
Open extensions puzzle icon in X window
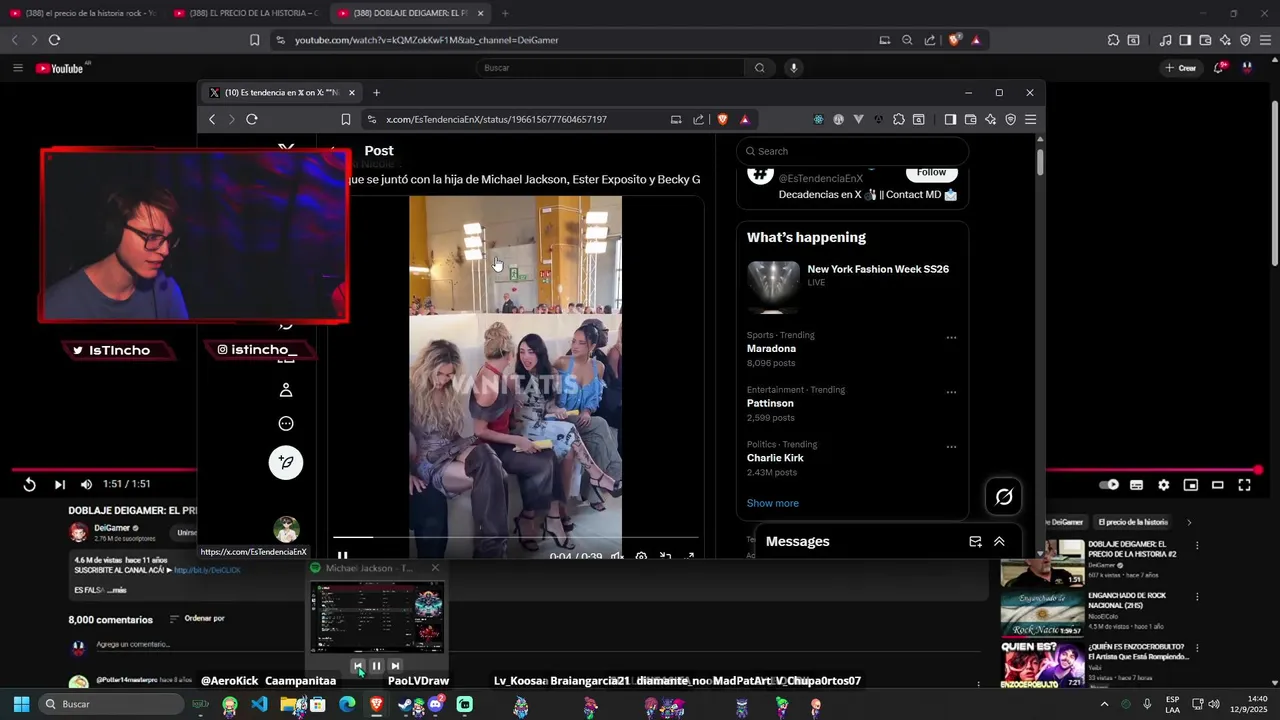point(899,119)
